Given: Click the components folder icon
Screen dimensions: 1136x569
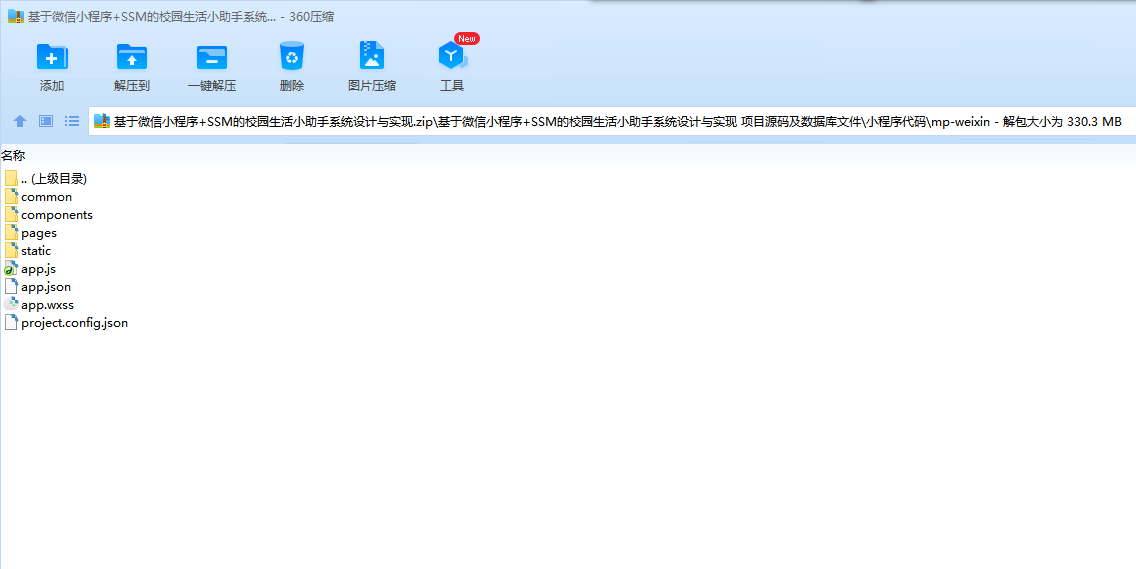Looking at the screenshot, I should 11,215.
